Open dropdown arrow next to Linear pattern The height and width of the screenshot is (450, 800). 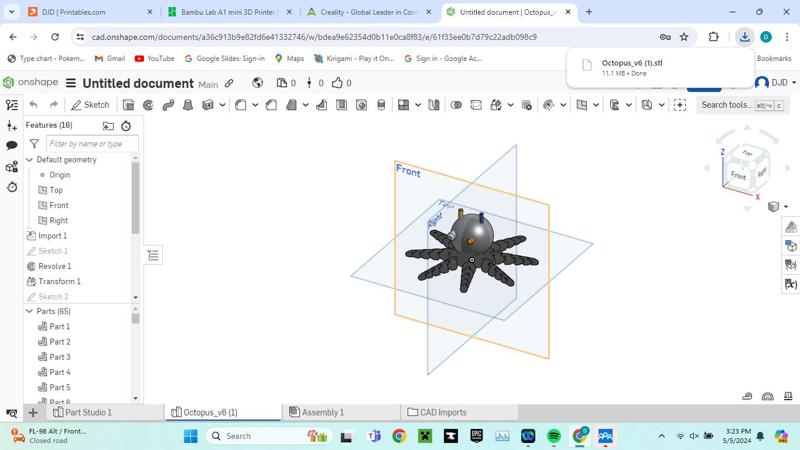pos(418,105)
